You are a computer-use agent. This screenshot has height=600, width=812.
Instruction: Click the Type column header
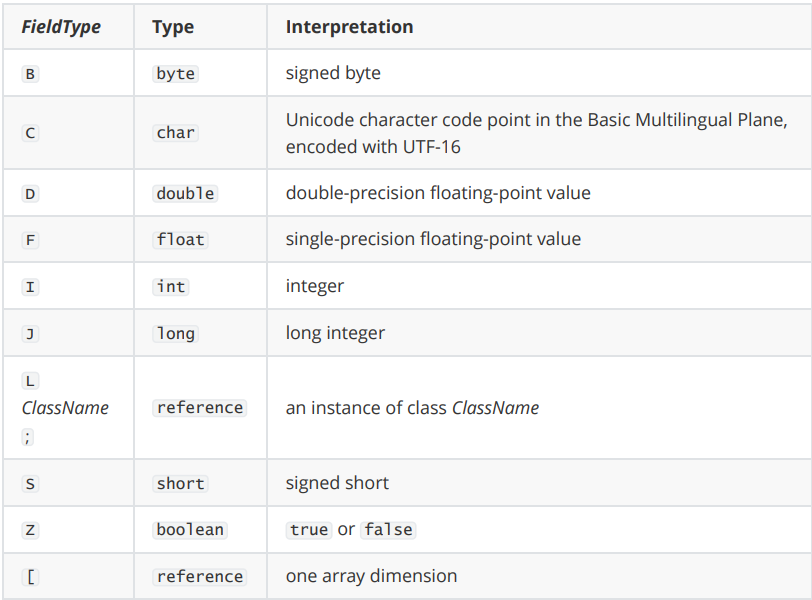click(x=173, y=27)
